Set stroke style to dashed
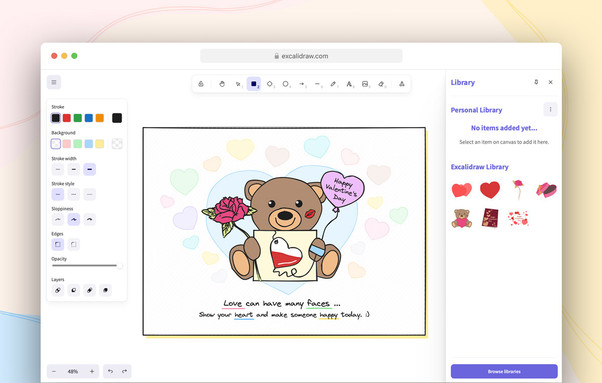602x383 pixels. (73, 194)
